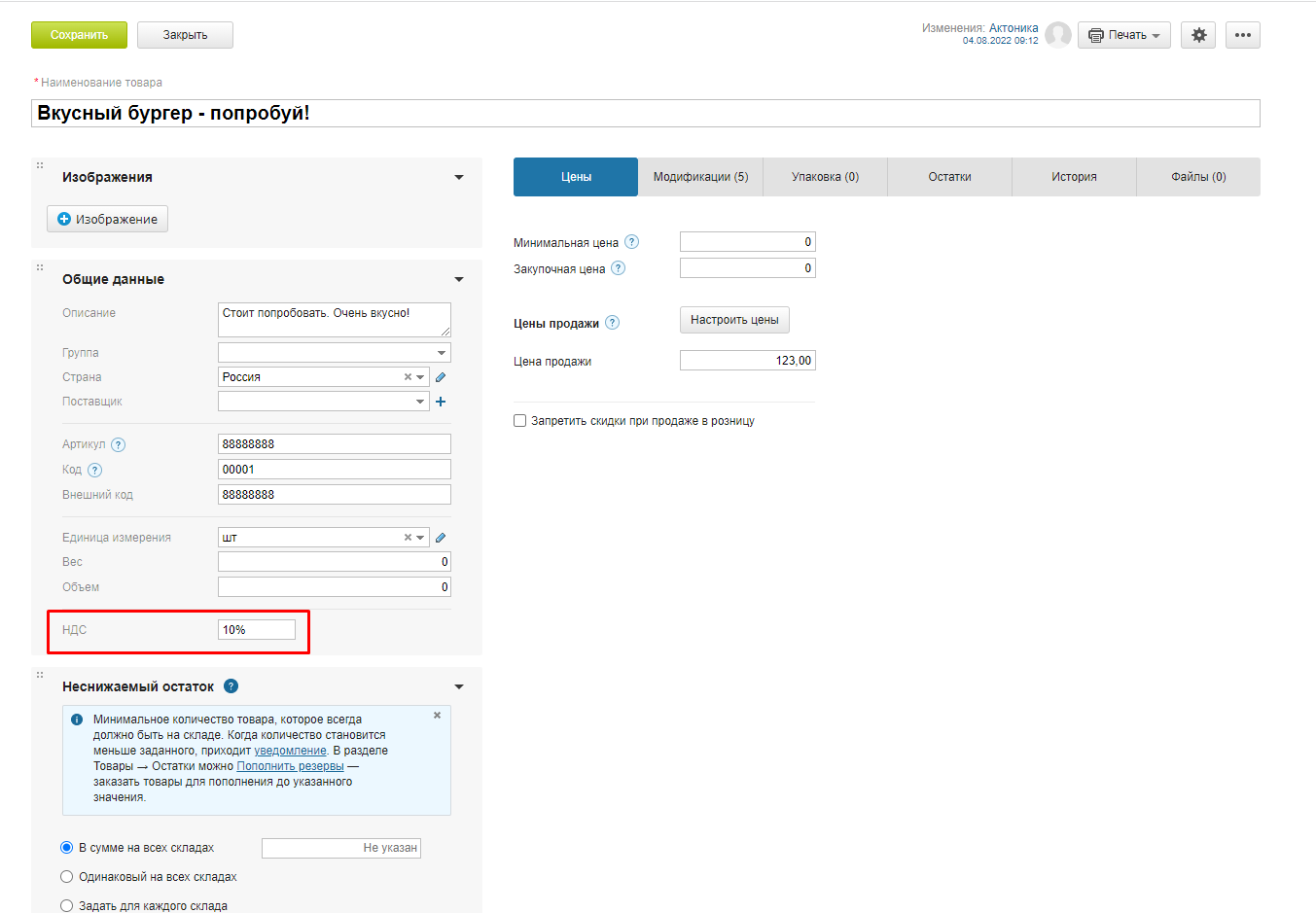This screenshot has width=1316, height=913.
Task: Show help for Неснижаемый остаток section
Action: point(231,686)
